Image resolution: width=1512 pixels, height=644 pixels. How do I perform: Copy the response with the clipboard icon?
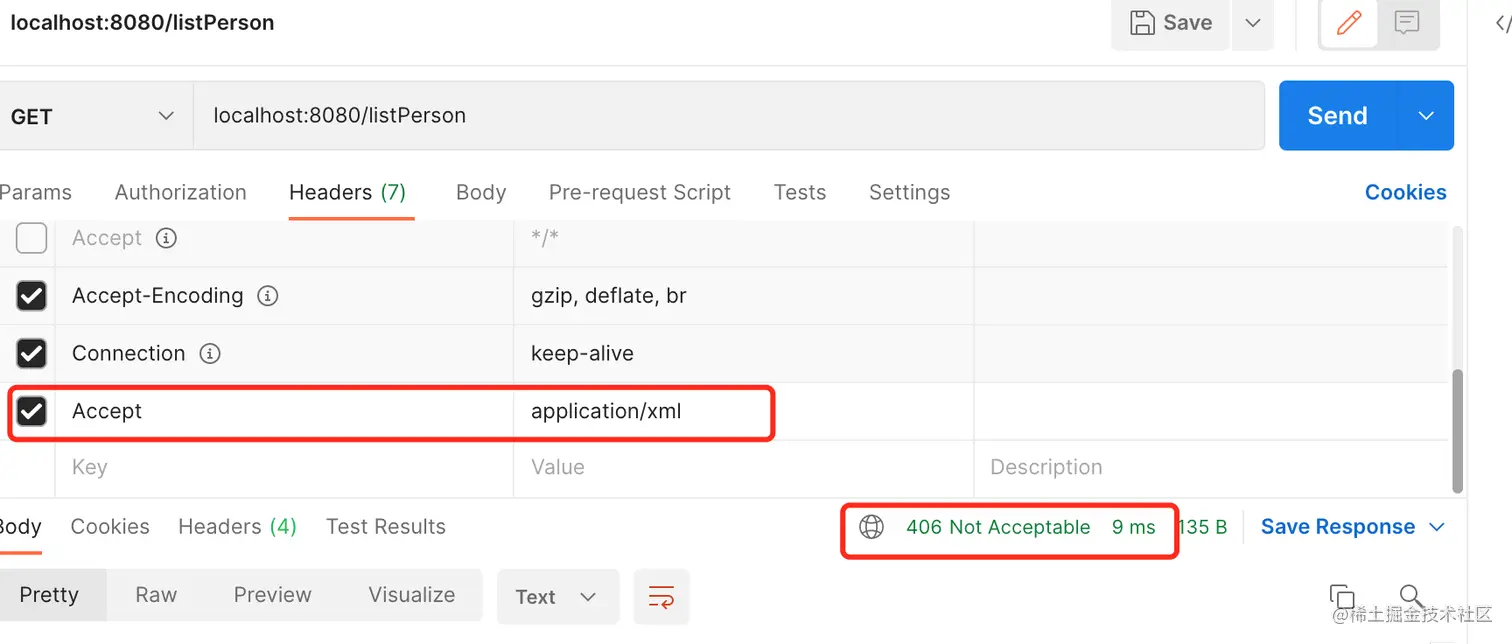(1342, 596)
